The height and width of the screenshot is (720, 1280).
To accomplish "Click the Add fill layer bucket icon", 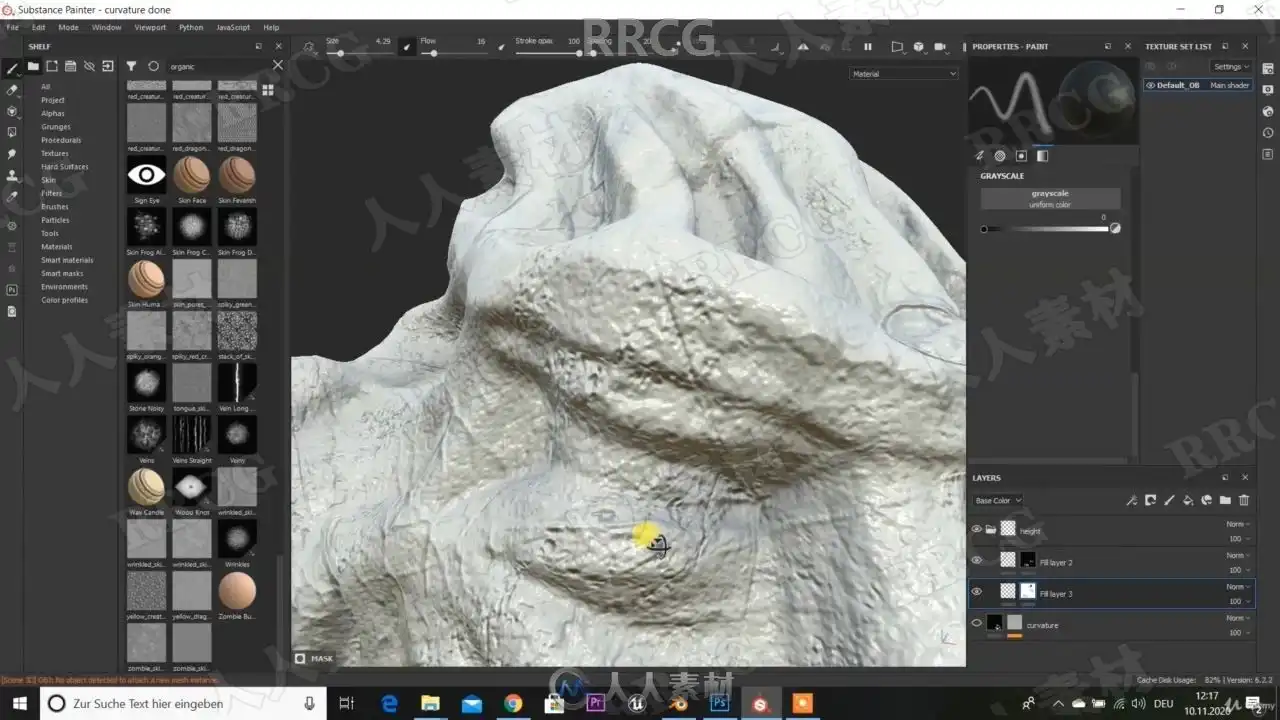I will pyautogui.click(x=1188, y=501).
